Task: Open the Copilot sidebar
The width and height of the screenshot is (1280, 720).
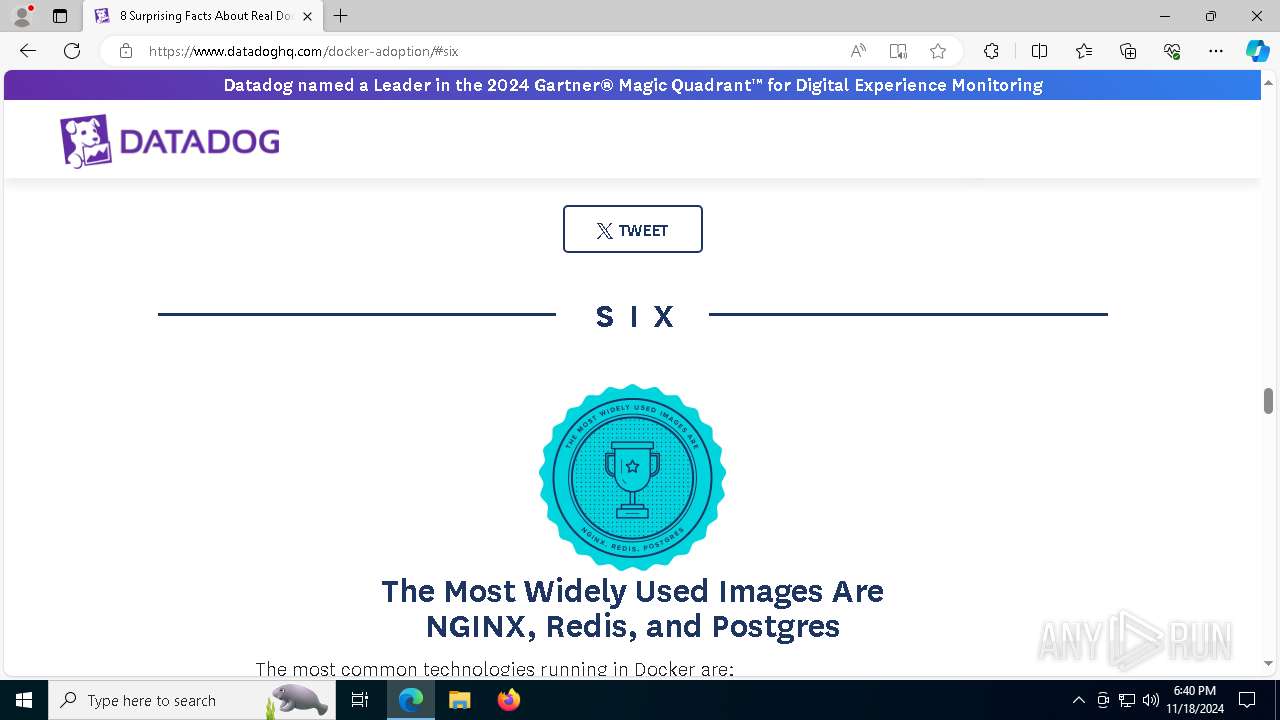Action: click(x=1257, y=51)
